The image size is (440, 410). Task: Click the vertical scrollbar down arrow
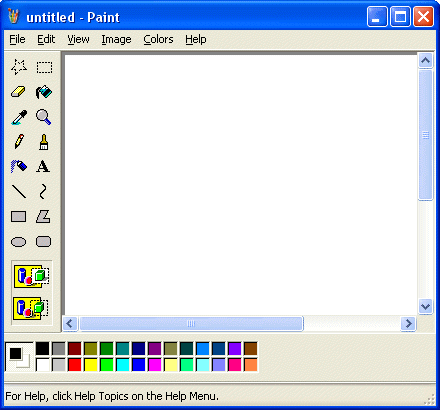426,306
